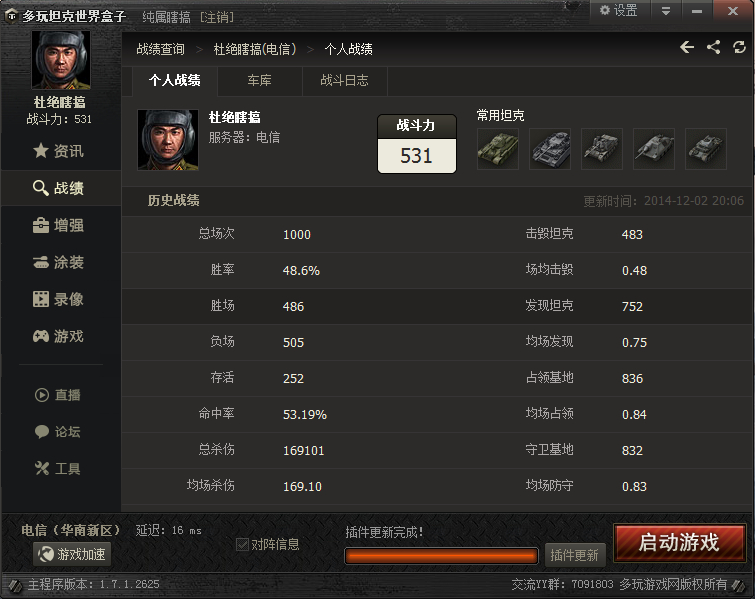The height and width of the screenshot is (599, 755).
Task: Click the back arrow icon
Action: [x=687, y=47]
